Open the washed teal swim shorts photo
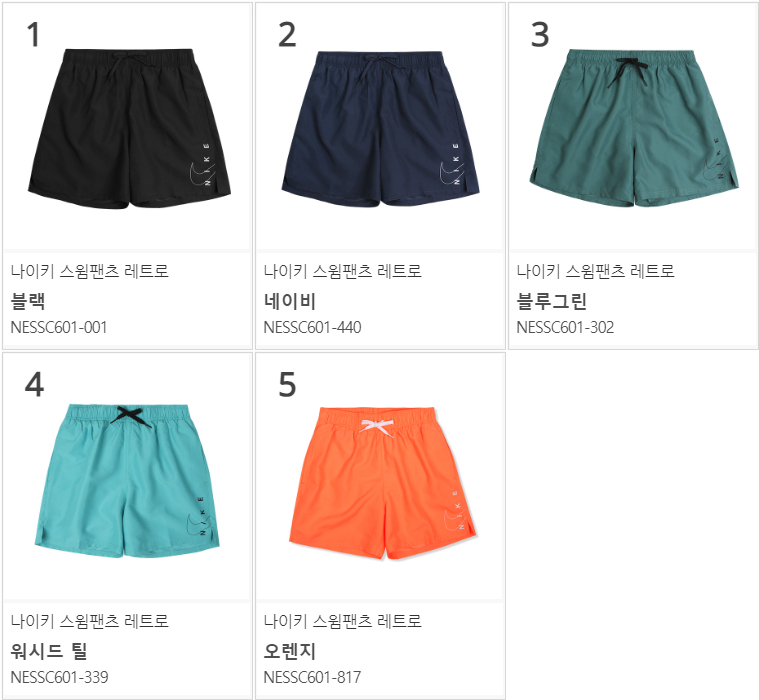Image resolution: width=759 pixels, height=700 pixels. coord(127,481)
